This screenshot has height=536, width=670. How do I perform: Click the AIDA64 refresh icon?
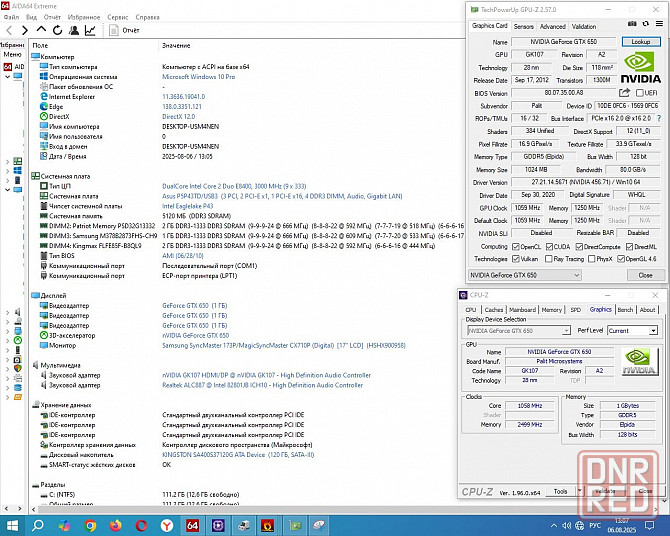57,30
